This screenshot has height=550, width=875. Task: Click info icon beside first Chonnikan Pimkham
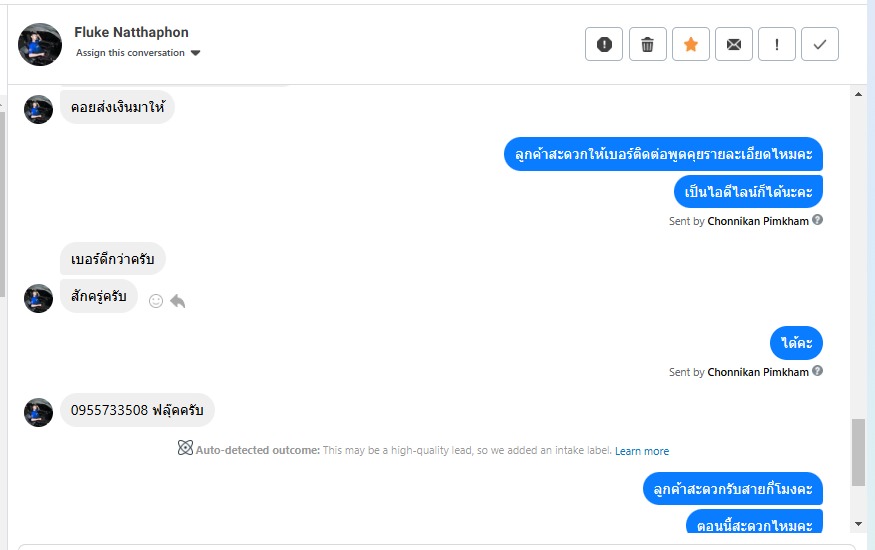[x=818, y=220]
